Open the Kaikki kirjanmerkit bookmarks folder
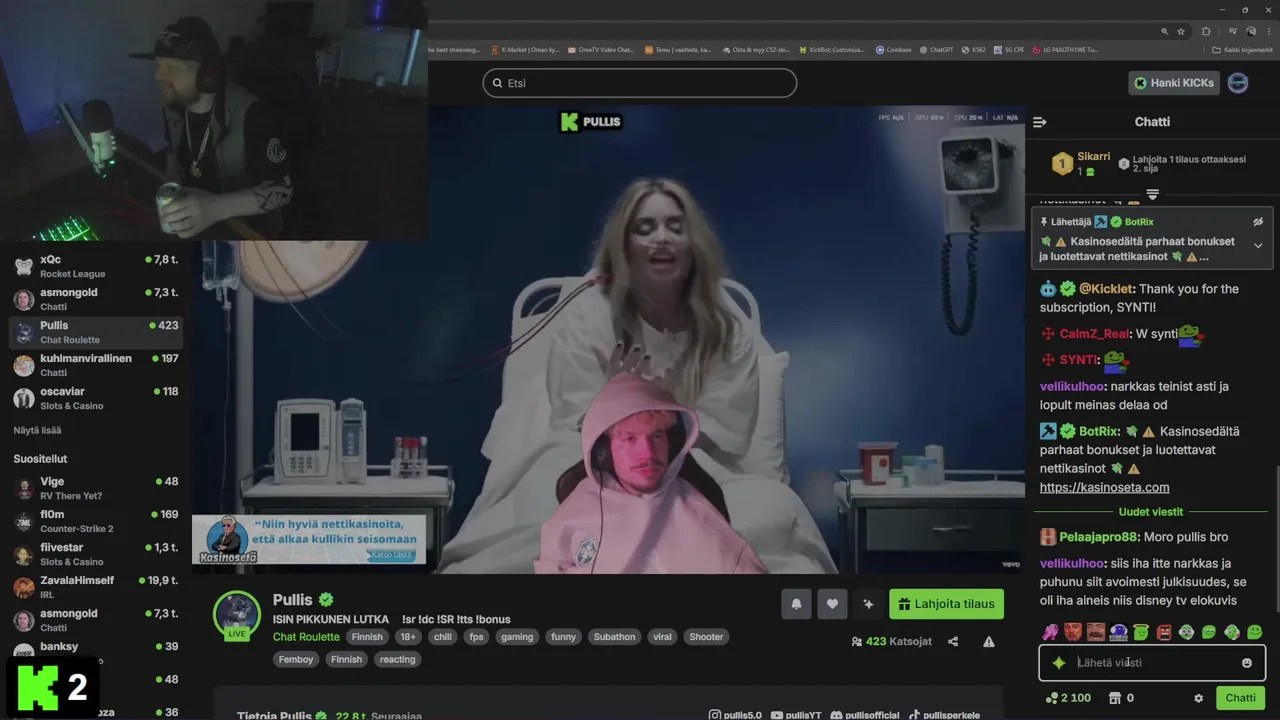 [x=1243, y=49]
